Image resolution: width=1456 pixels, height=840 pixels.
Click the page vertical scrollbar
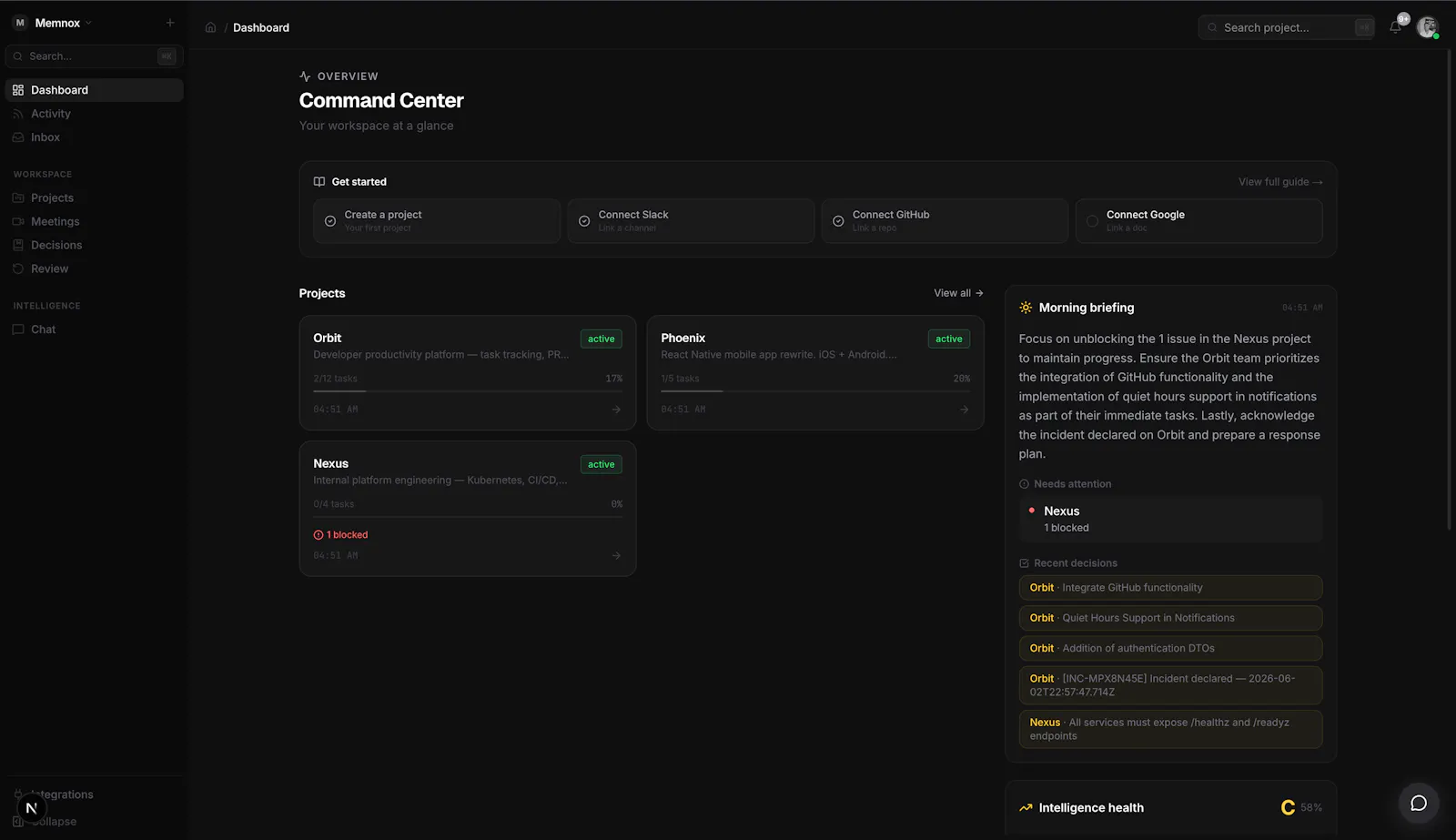pyautogui.click(x=1450, y=289)
